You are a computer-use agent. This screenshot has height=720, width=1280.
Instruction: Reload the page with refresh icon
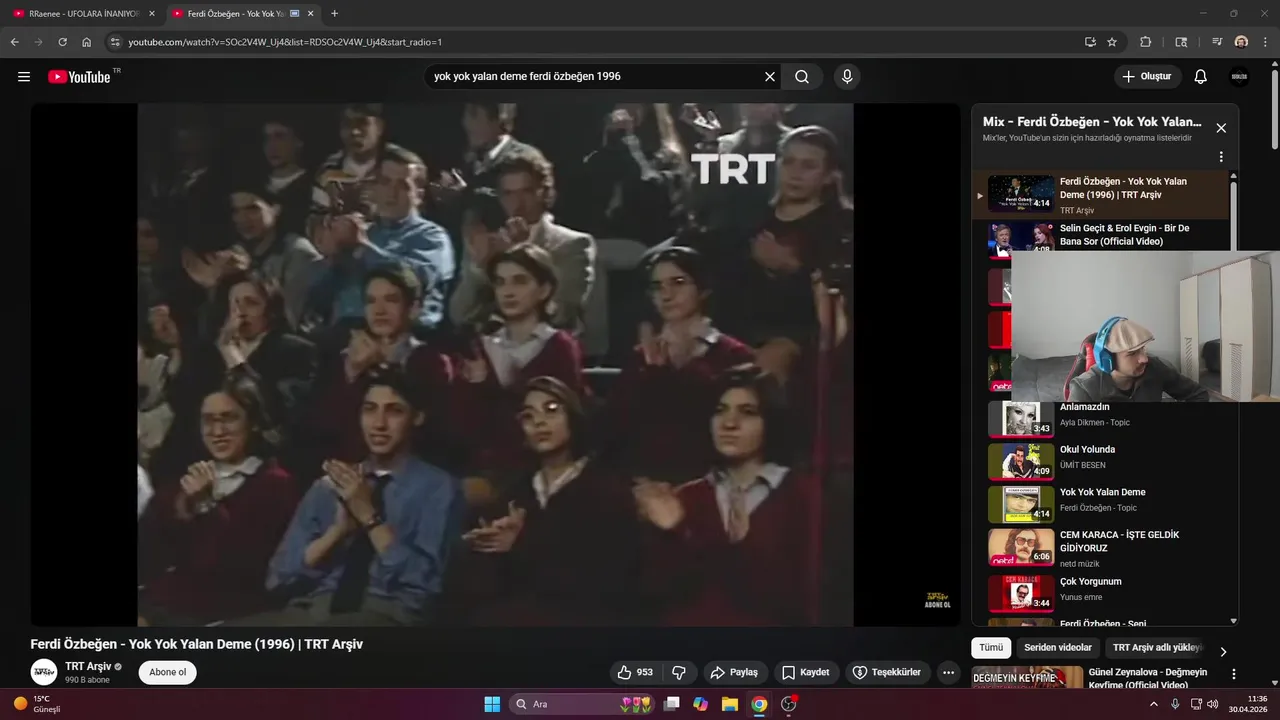coord(62,42)
